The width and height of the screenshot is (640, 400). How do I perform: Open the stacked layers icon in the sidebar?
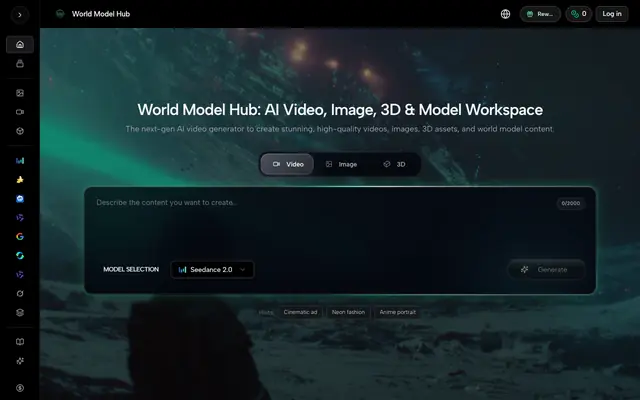point(20,312)
